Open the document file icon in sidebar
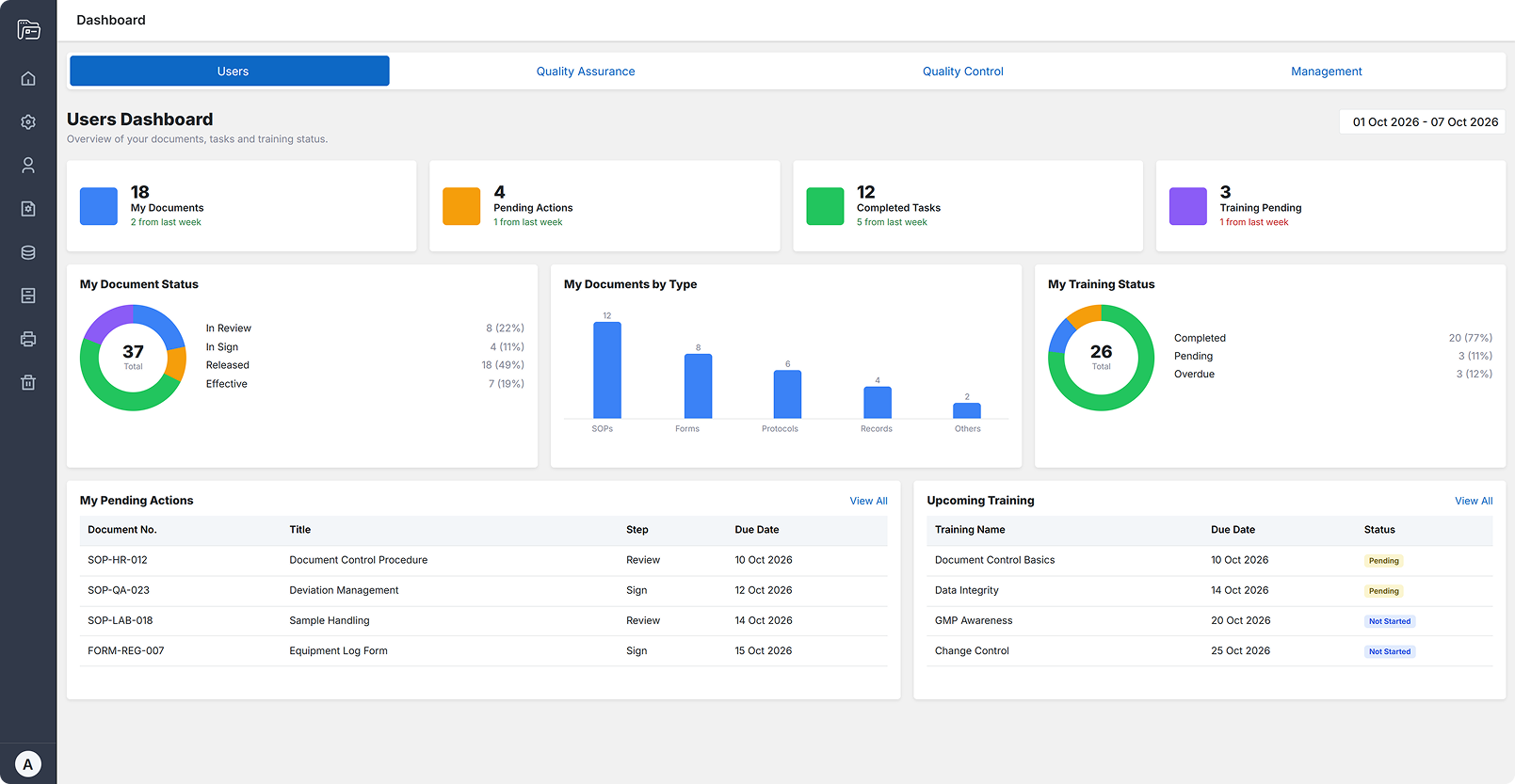1515x784 pixels. (x=28, y=209)
